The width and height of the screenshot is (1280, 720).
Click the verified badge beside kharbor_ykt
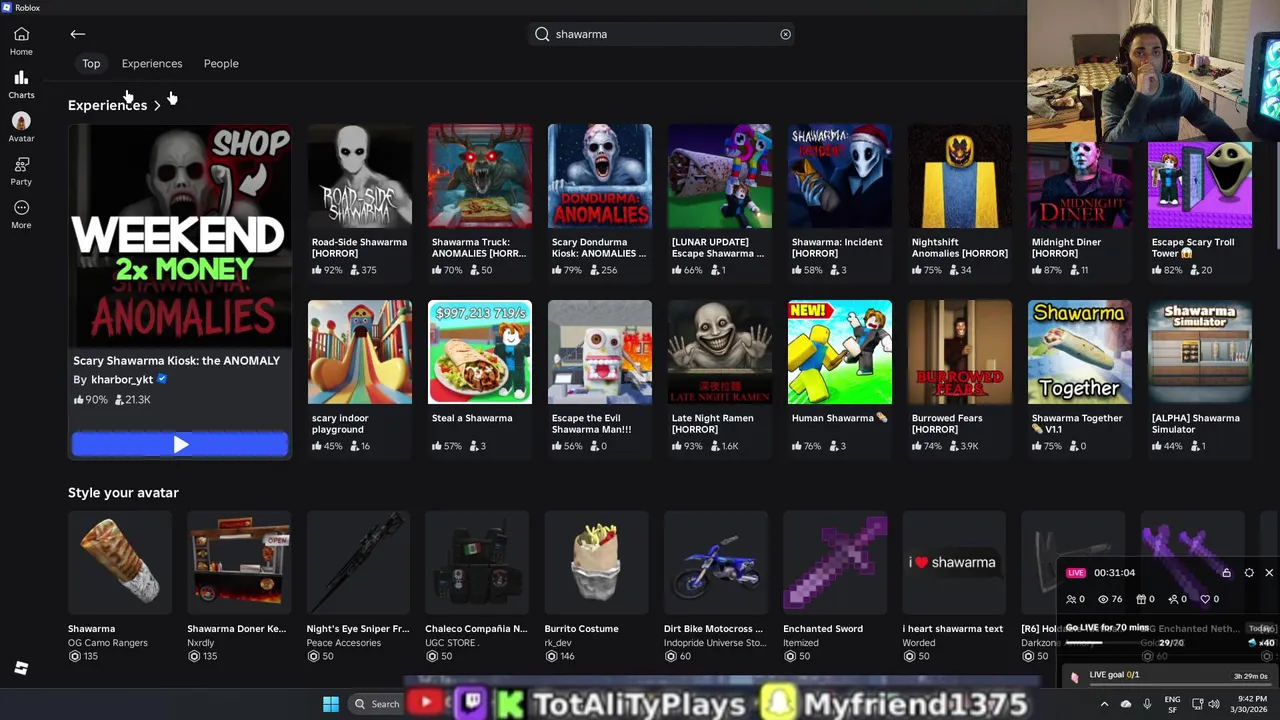(x=162, y=380)
